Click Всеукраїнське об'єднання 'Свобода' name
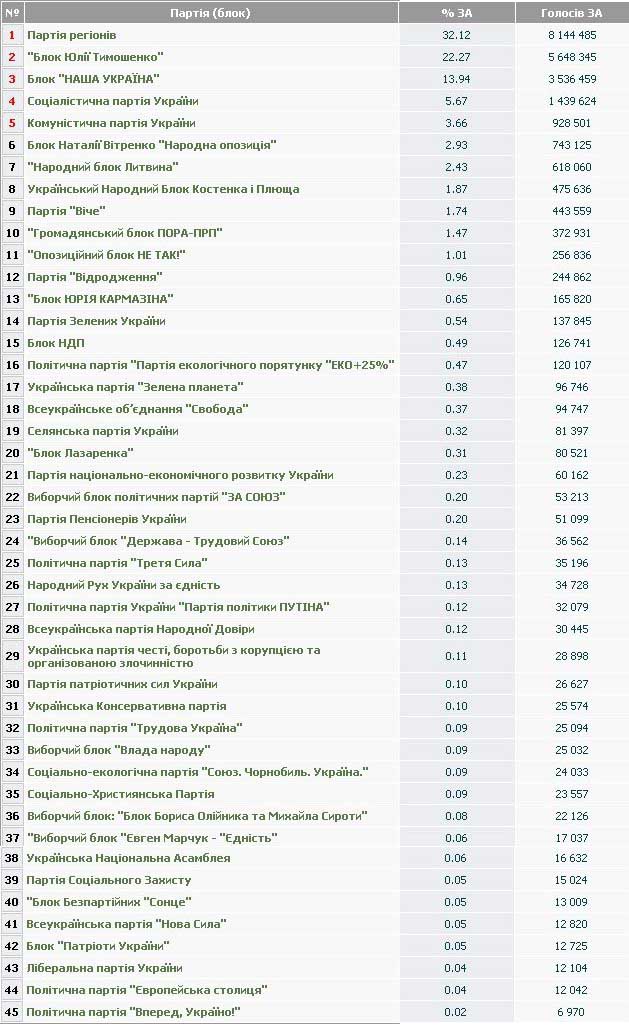 [138, 409]
